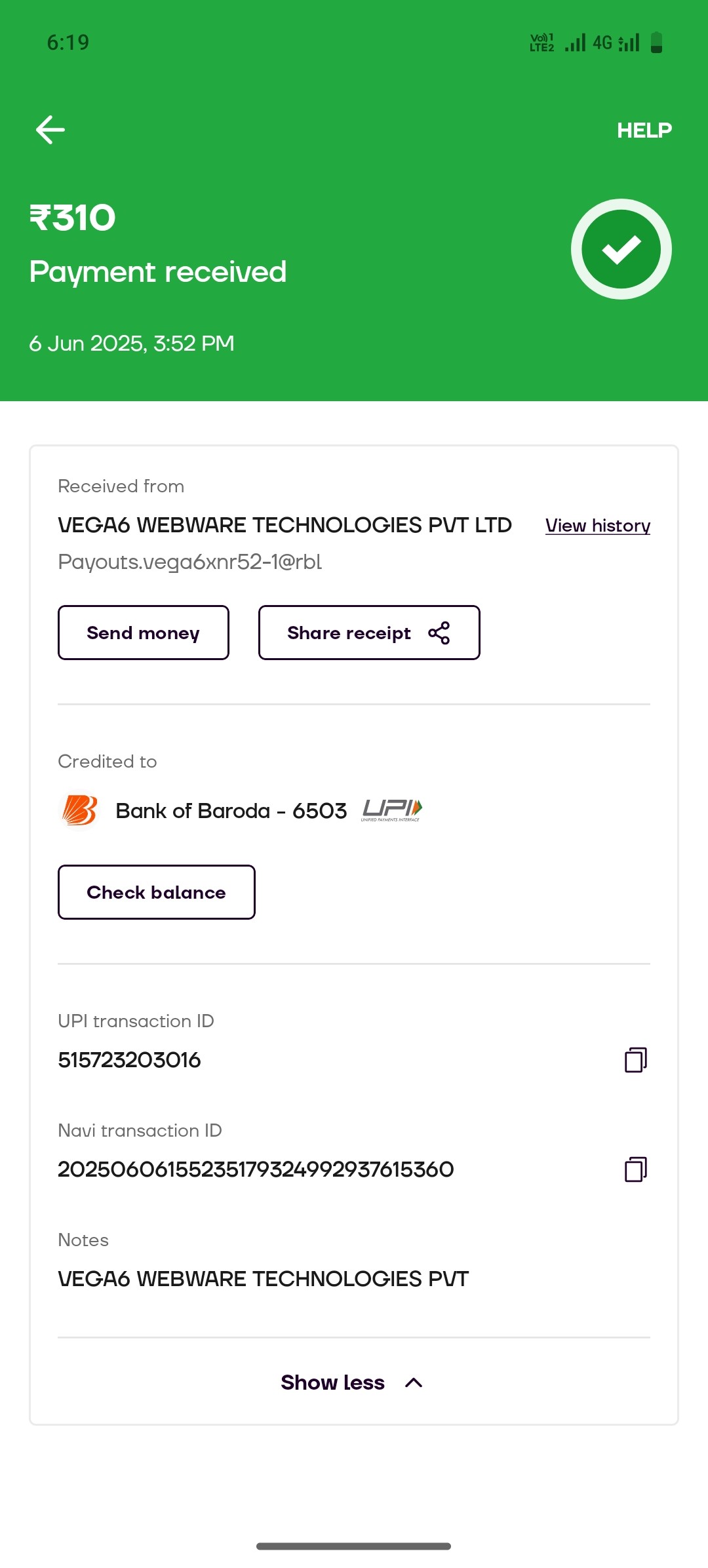The height and width of the screenshot is (1568, 708).
Task: Open View history link
Action: point(598,526)
